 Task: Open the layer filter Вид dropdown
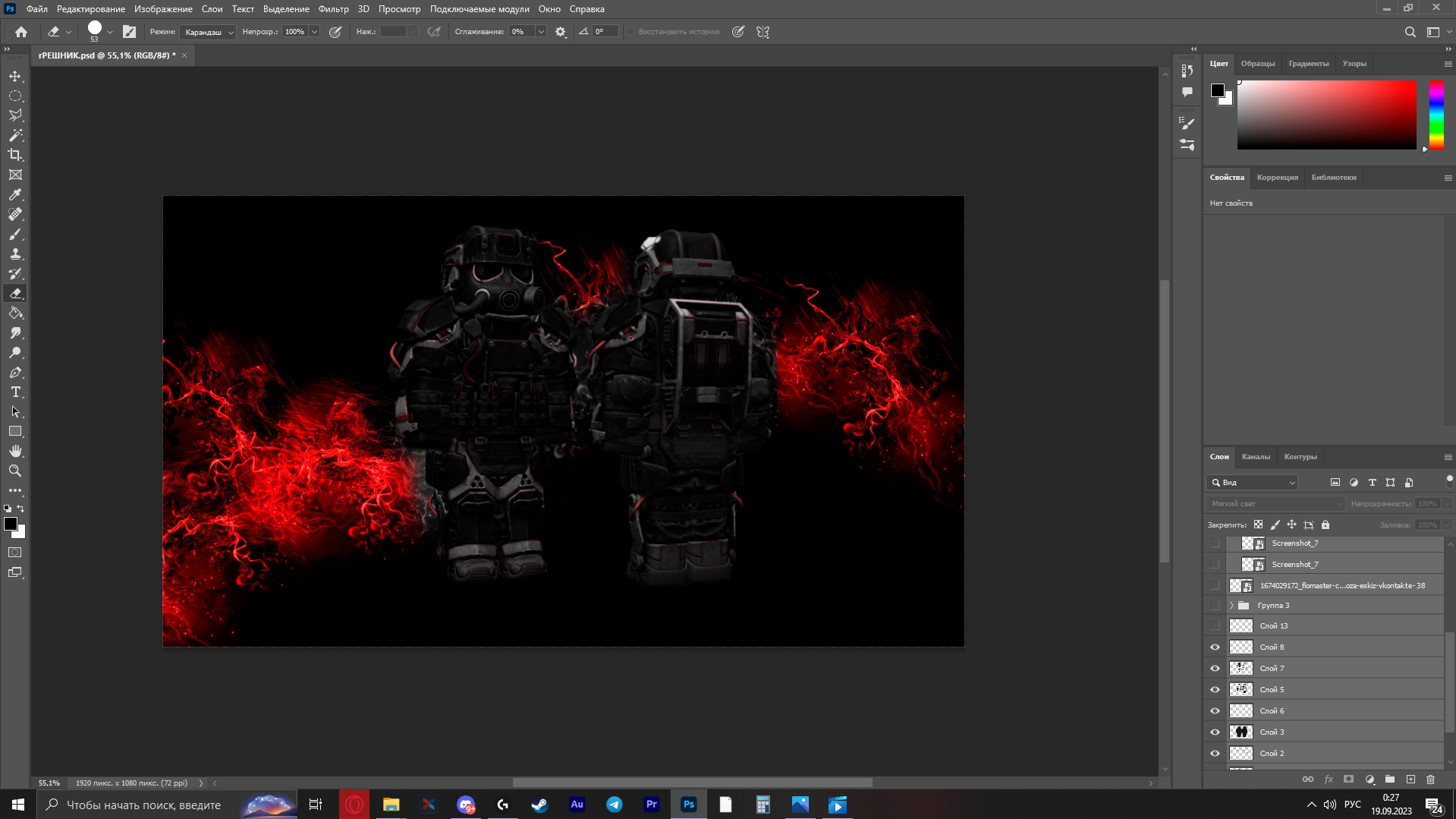click(x=1252, y=483)
